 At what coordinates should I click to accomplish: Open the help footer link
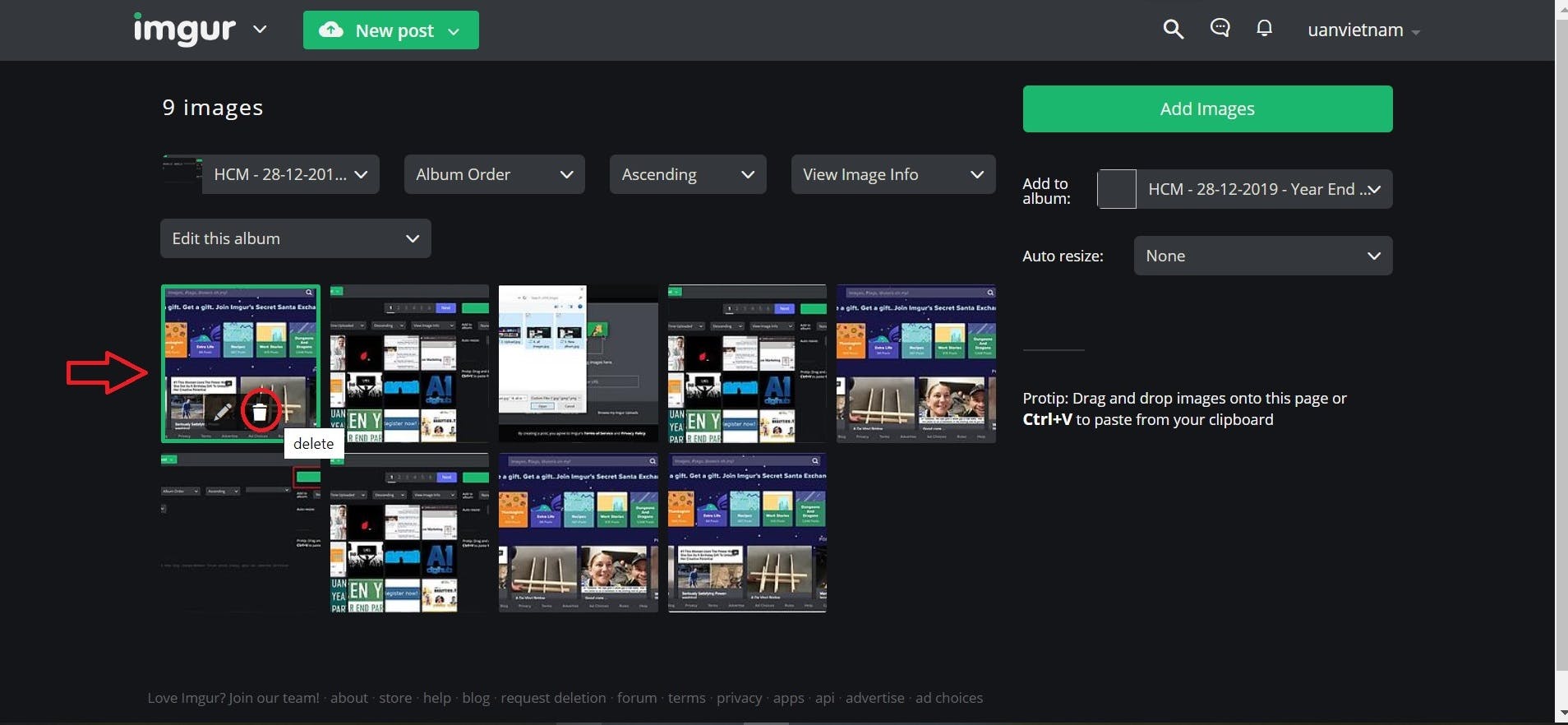point(437,698)
